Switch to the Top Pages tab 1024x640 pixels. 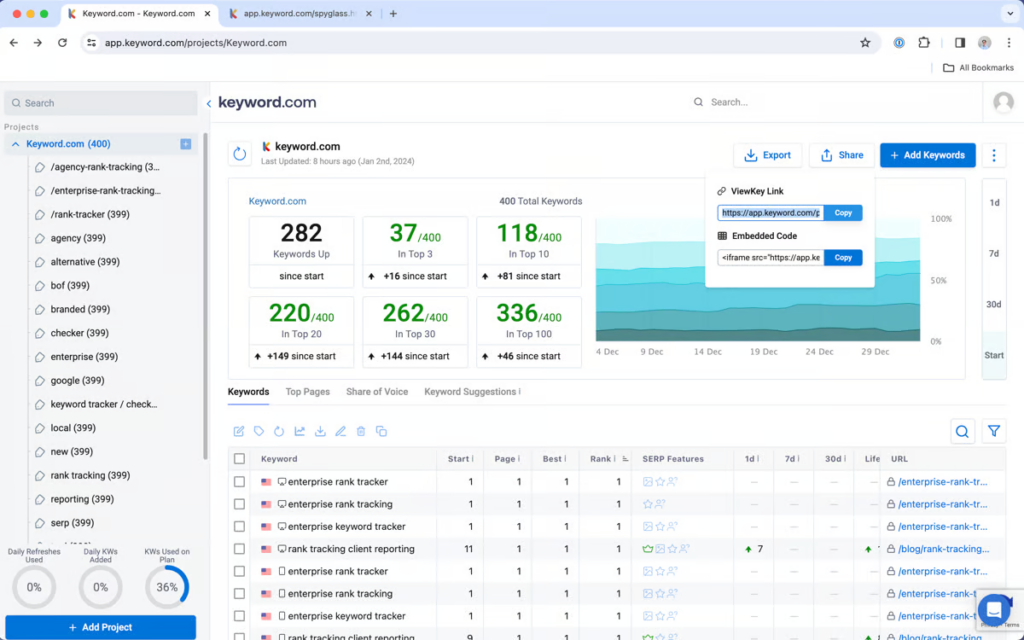click(x=307, y=392)
